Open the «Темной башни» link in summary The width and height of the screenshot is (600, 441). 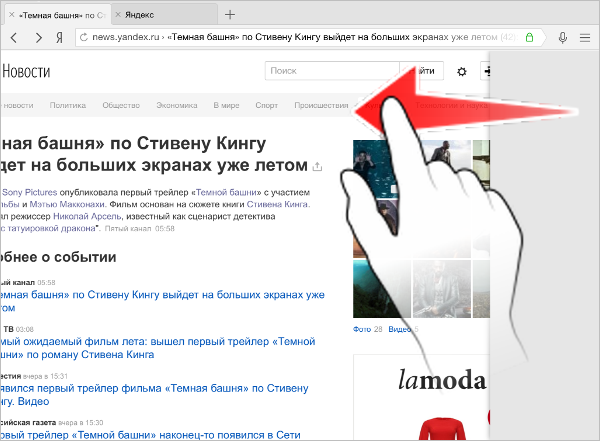tap(226, 192)
